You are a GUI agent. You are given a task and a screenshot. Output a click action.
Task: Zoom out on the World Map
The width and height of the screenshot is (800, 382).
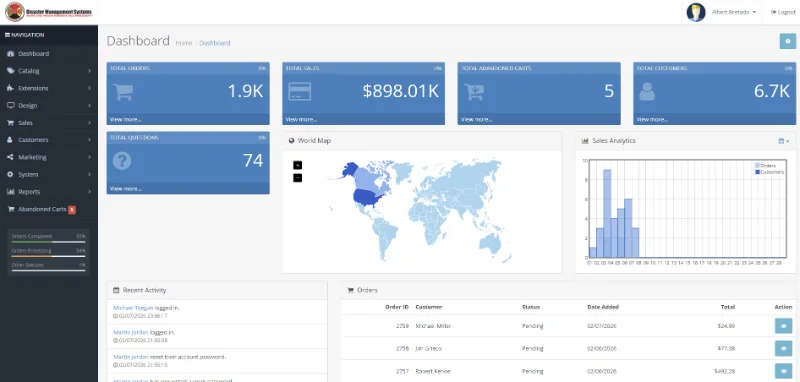coord(297,178)
